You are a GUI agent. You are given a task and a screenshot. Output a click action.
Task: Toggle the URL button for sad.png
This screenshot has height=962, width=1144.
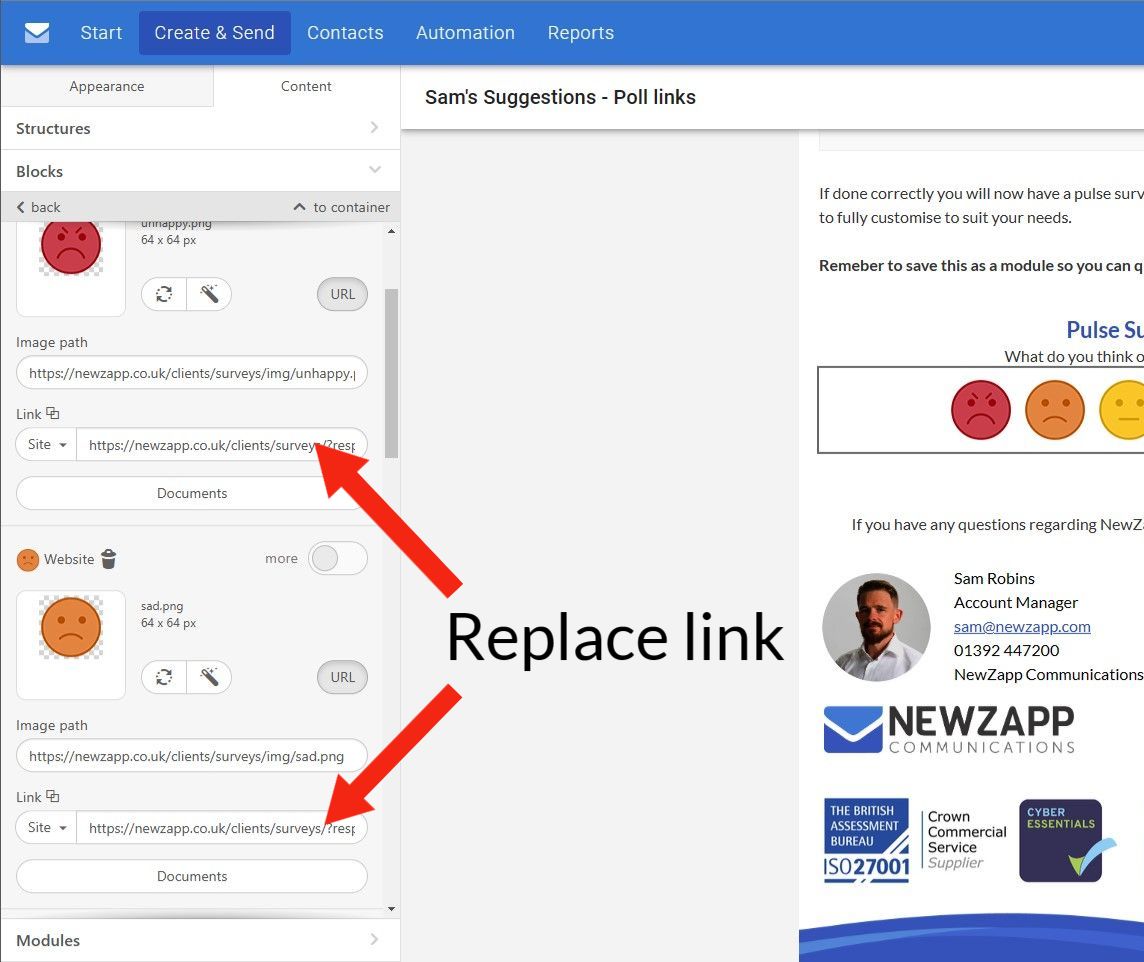click(x=342, y=677)
